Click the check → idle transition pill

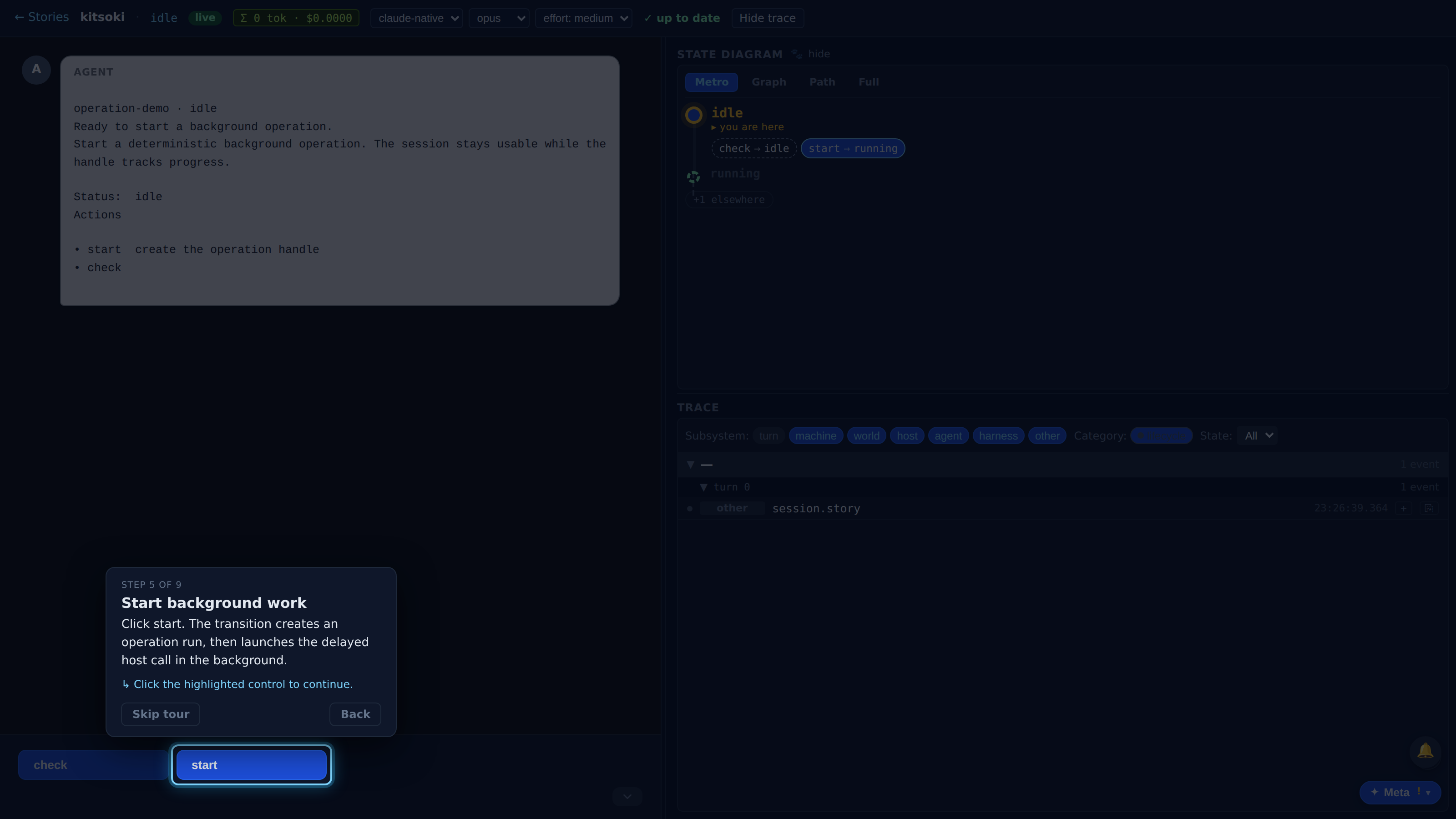(754, 149)
